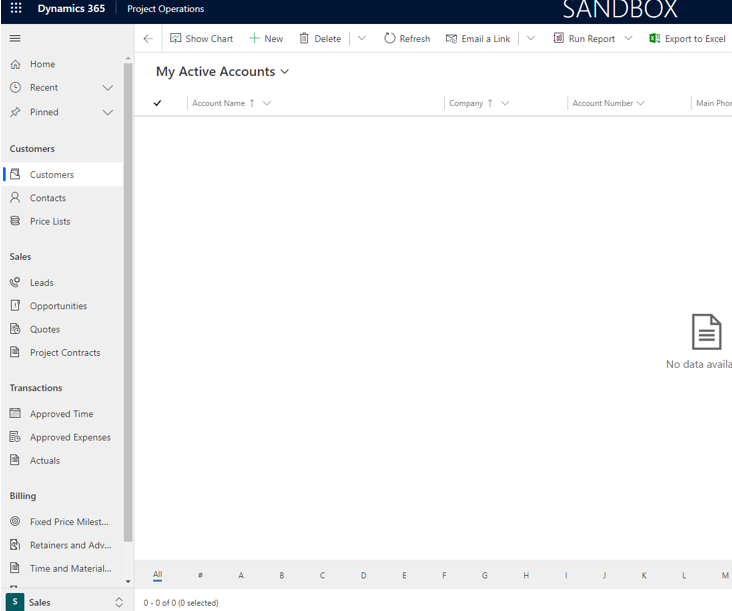
Task: Open the Email a Link dropdown arrow
Action: click(x=530, y=38)
